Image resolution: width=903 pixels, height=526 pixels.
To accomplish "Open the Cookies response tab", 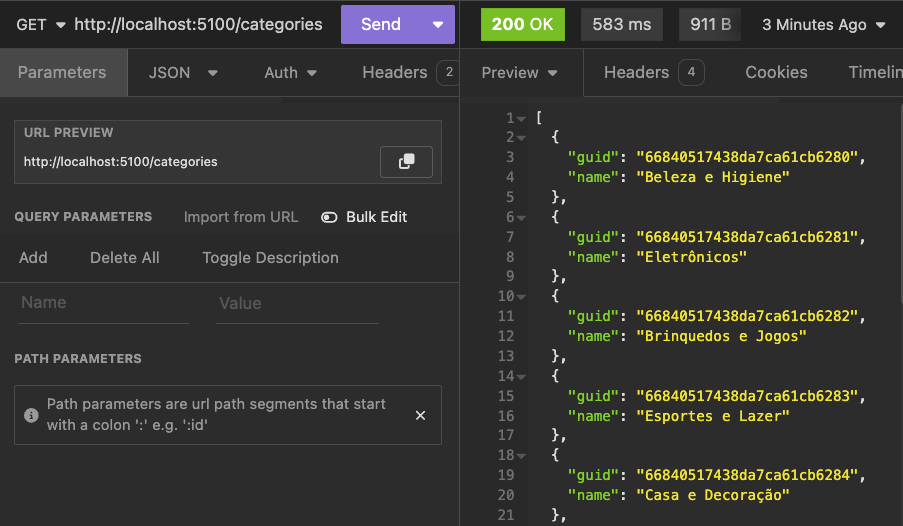I will click(x=776, y=72).
